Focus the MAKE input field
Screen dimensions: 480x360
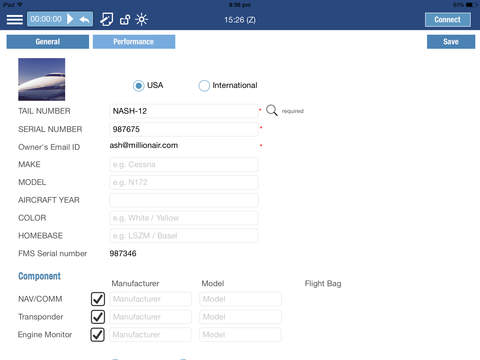click(184, 165)
